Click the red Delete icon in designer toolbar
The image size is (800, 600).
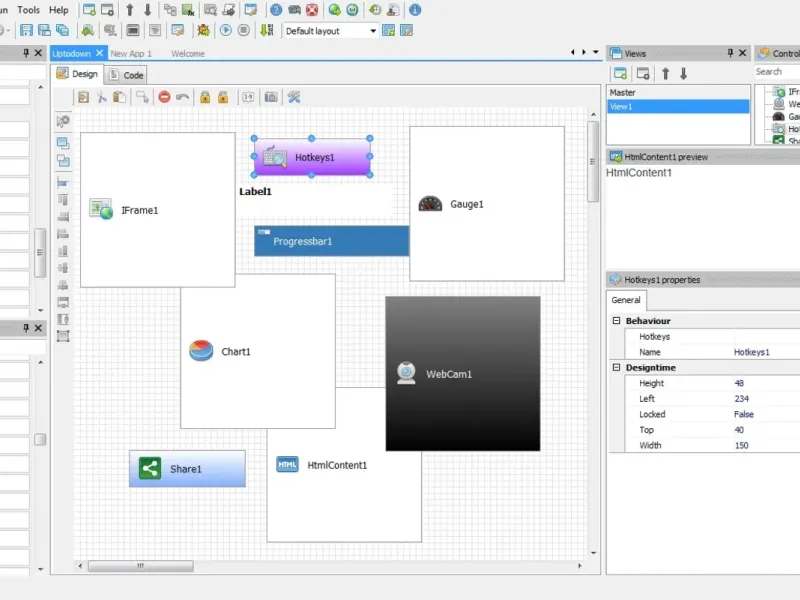tap(164, 97)
